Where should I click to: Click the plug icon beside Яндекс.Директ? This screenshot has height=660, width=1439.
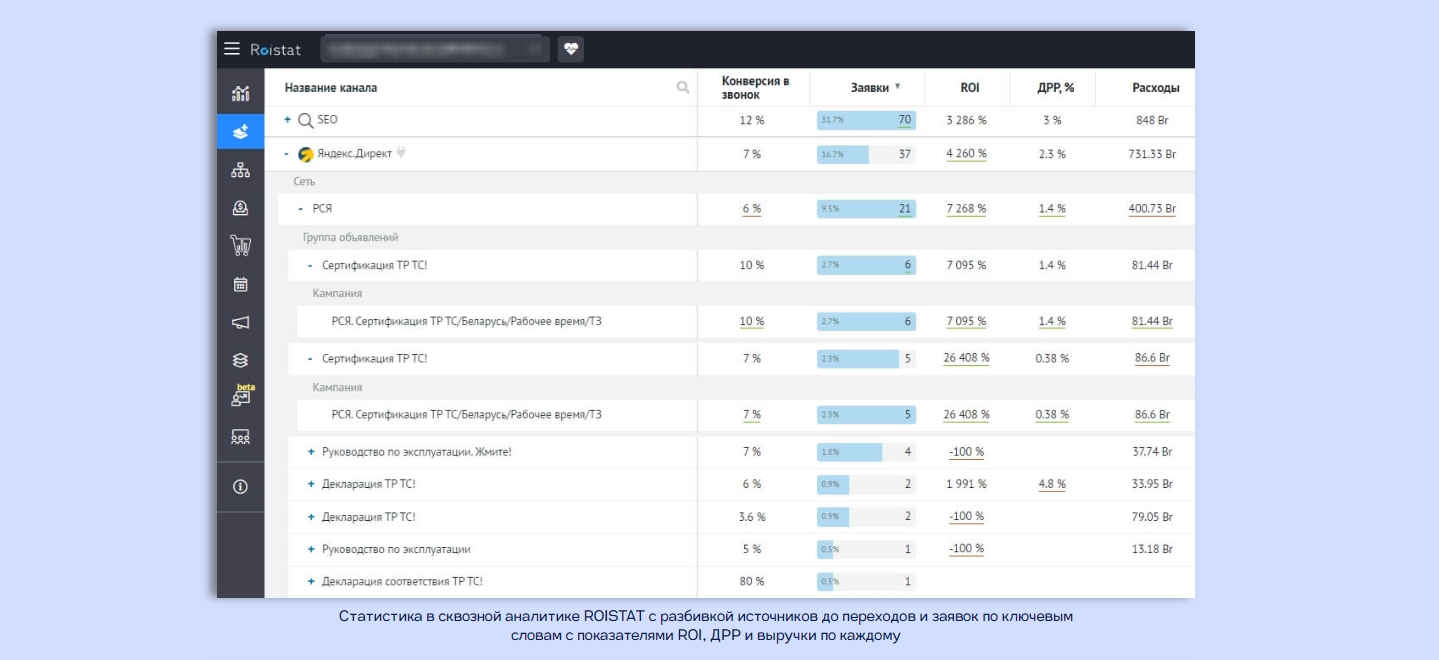coord(402,154)
